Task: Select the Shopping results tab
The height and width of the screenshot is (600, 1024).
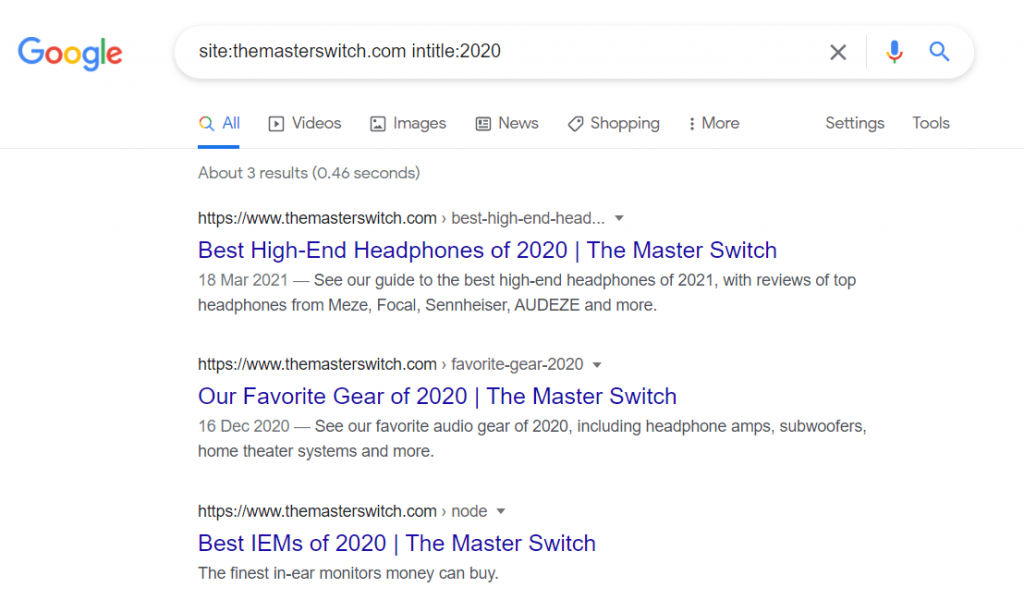Action: coord(613,124)
